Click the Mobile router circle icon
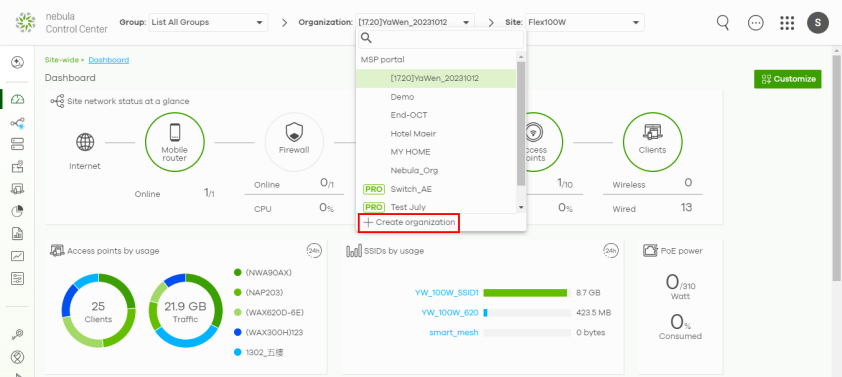The height and width of the screenshot is (377, 842). point(175,142)
